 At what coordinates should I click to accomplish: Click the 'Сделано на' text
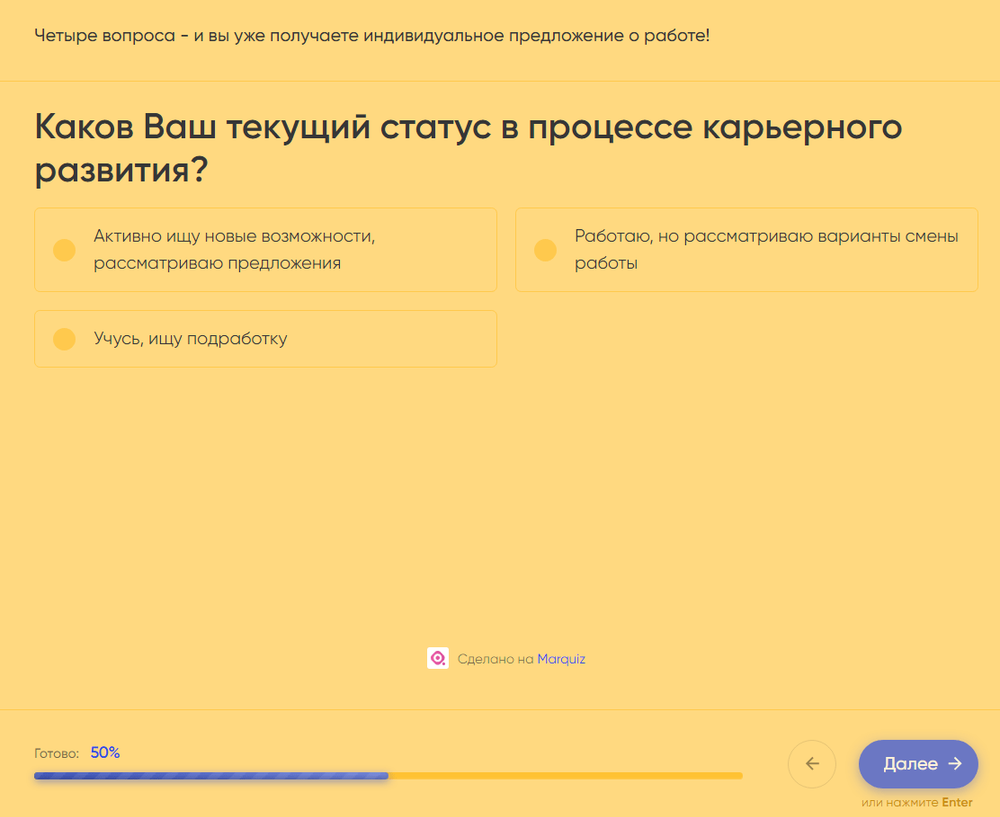[x=496, y=659]
